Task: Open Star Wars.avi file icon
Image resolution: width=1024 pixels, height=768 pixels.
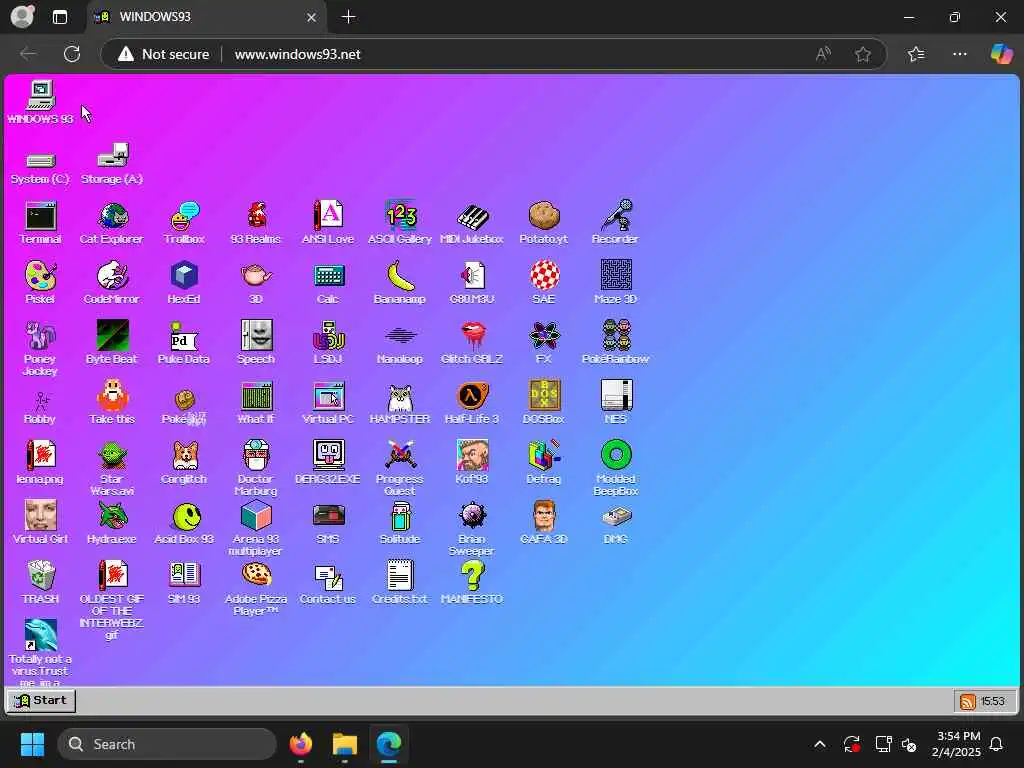Action: (x=112, y=468)
